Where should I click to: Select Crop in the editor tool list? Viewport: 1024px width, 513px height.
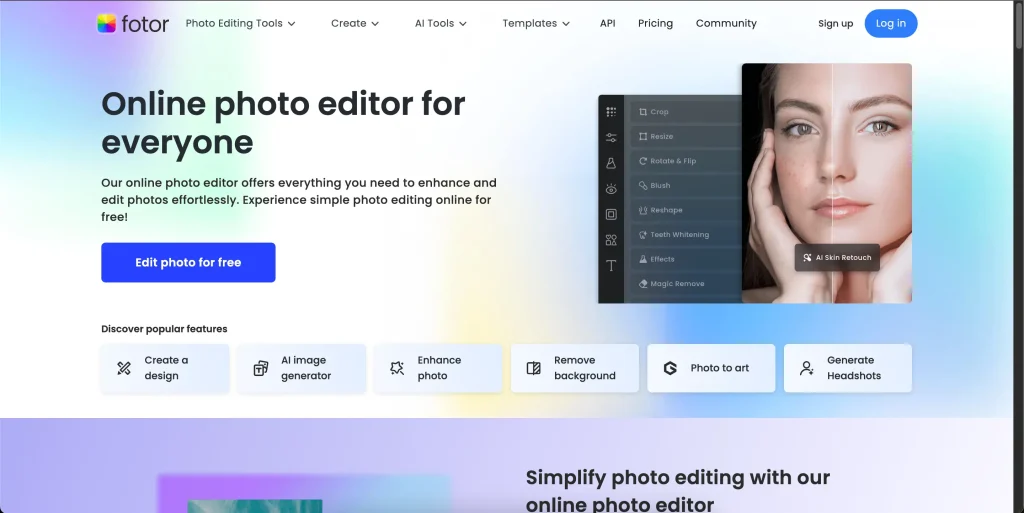[x=685, y=112]
